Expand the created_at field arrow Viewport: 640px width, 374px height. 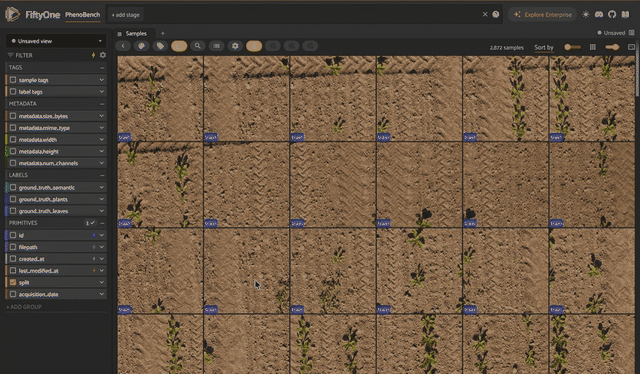coord(102,259)
